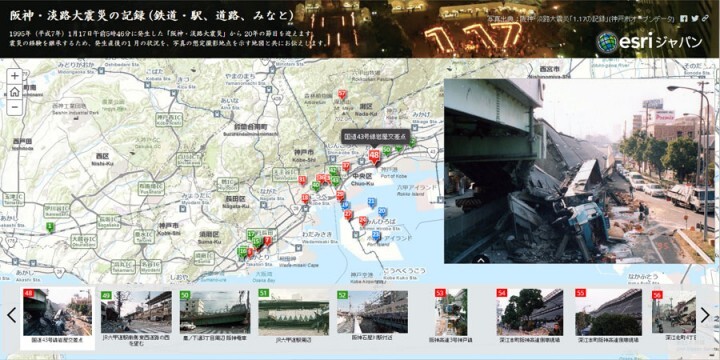Reset map to home extent
Screen dimensions: 720x360
(x=15, y=92)
